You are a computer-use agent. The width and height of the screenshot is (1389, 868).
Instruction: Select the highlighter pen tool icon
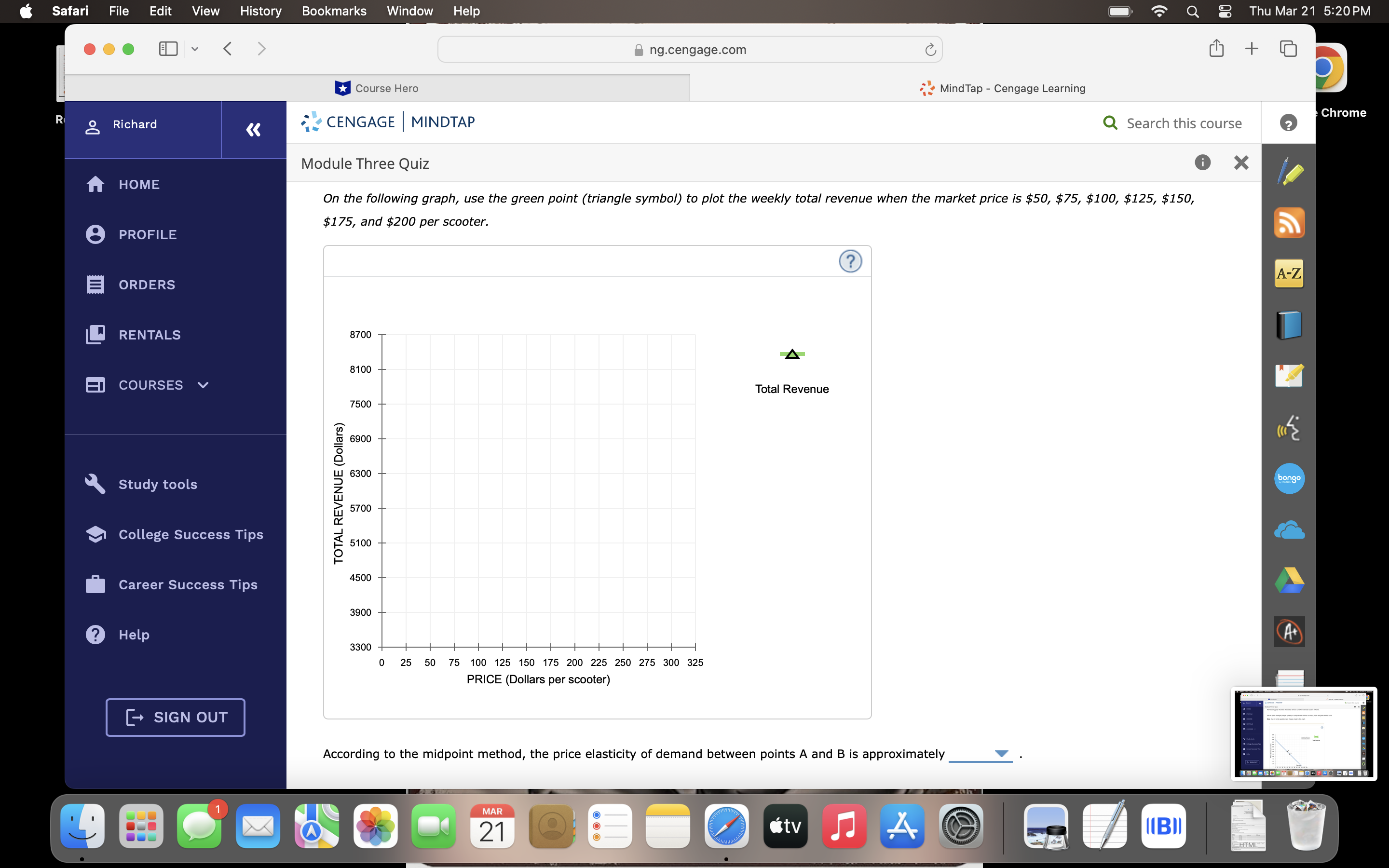tap(1289, 171)
